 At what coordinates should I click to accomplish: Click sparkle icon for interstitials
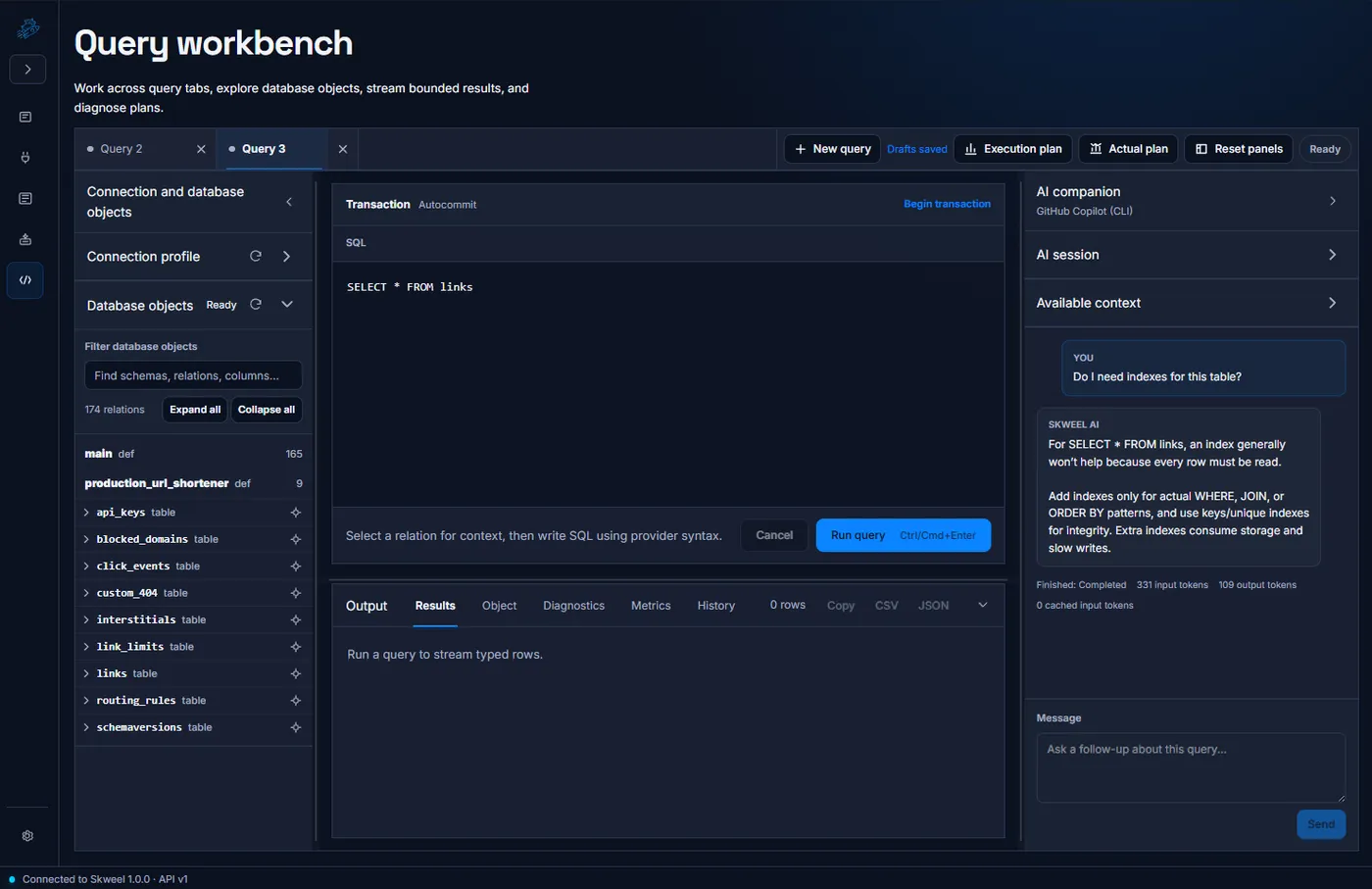pyautogui.click(x=296, y=619)
